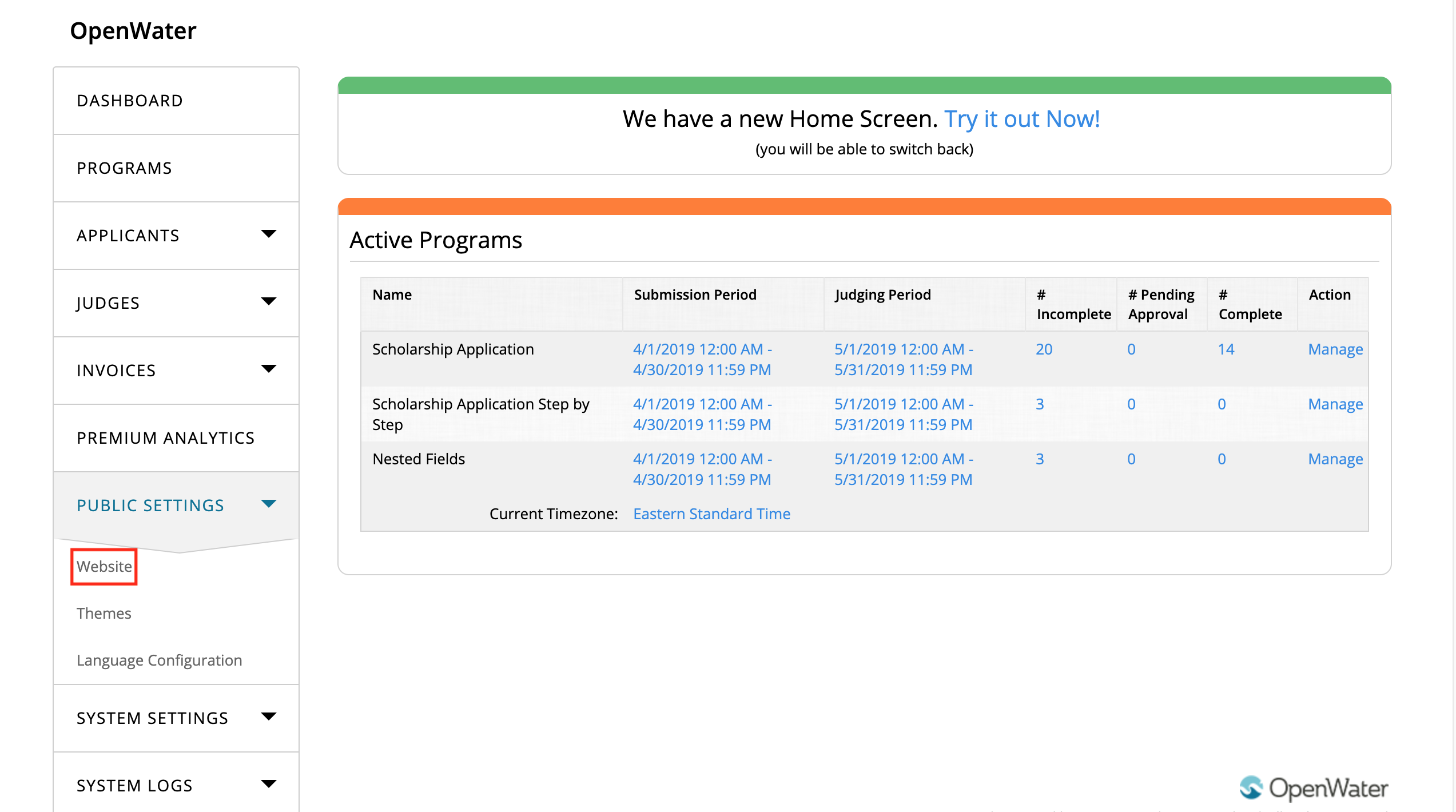Open Nested Fields judging period dates
1456x812 pixels.
click(x=904, y=469)
